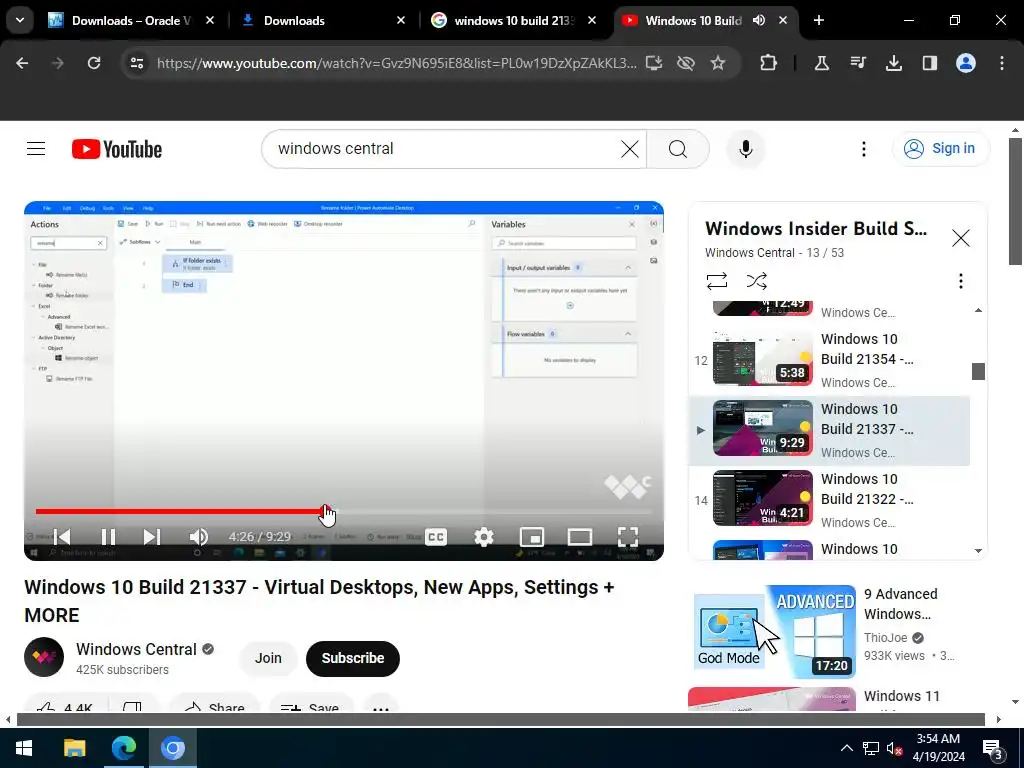Skip to next video in playlist
1024x768 pixels.
pos(152,537)
